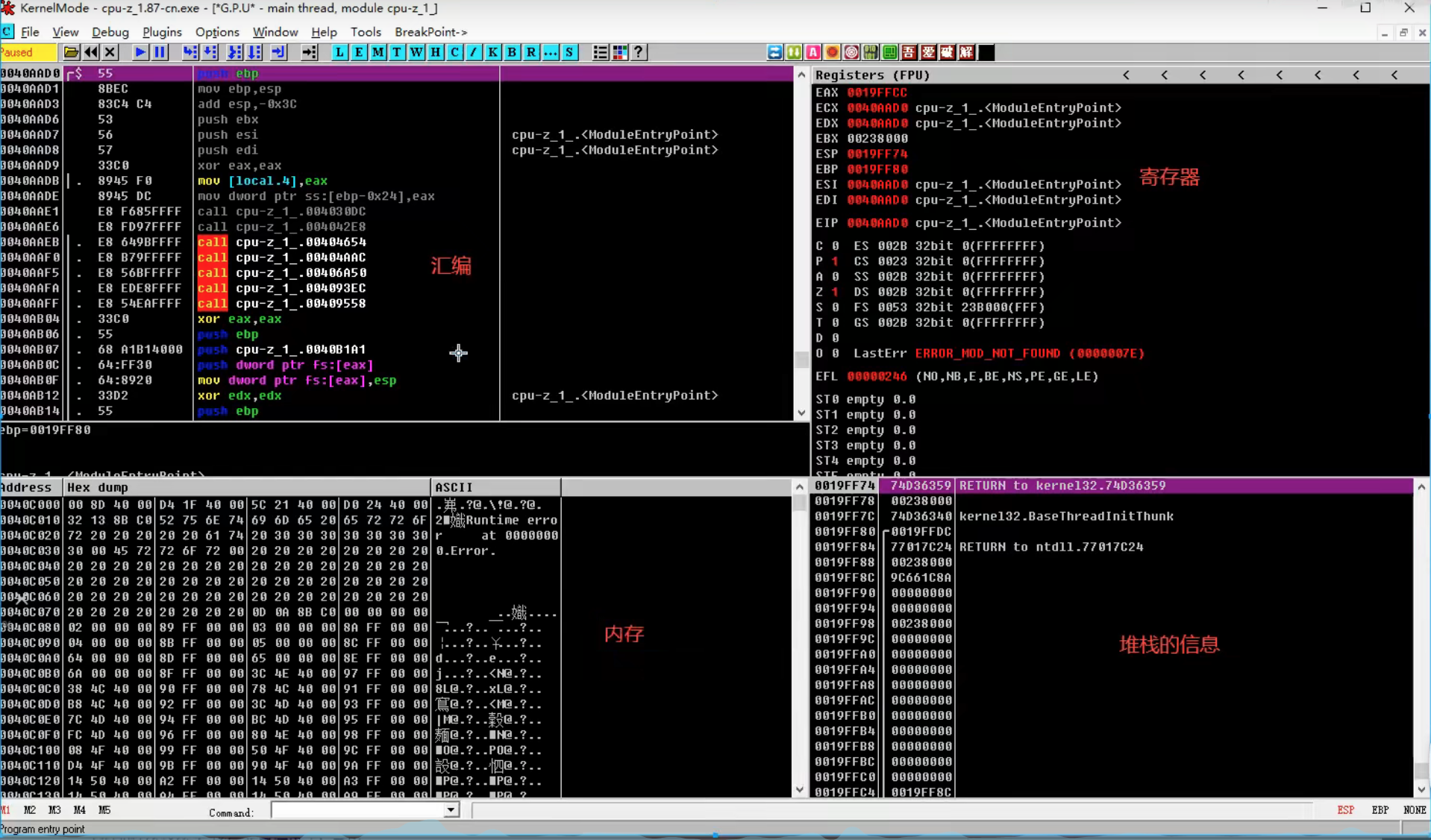1431x840 pixels.
Task: Set stack addressing mode to NONE
Action: point(1415,810)
